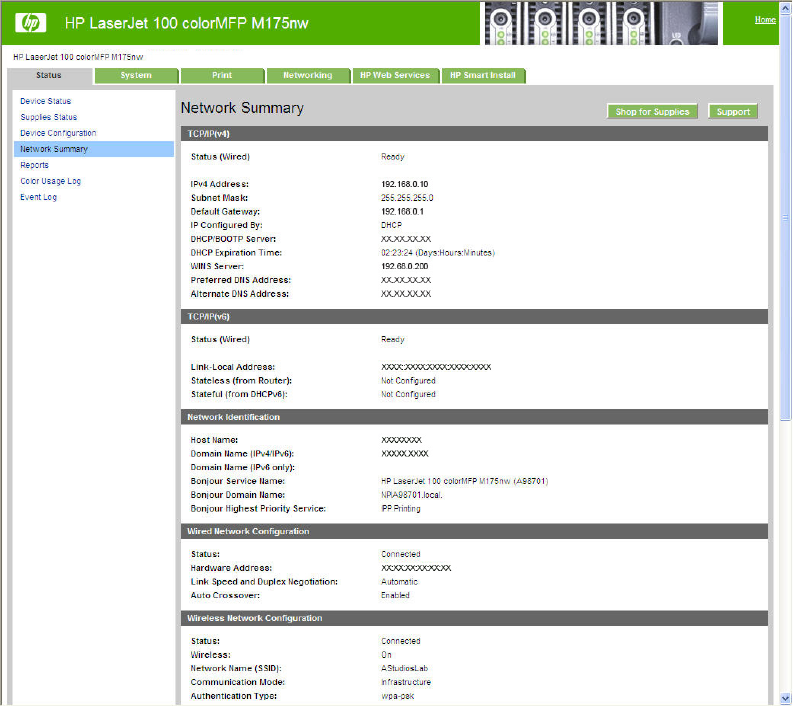
Task: Click the Network Identification section header
Action: tap(474, 417)
